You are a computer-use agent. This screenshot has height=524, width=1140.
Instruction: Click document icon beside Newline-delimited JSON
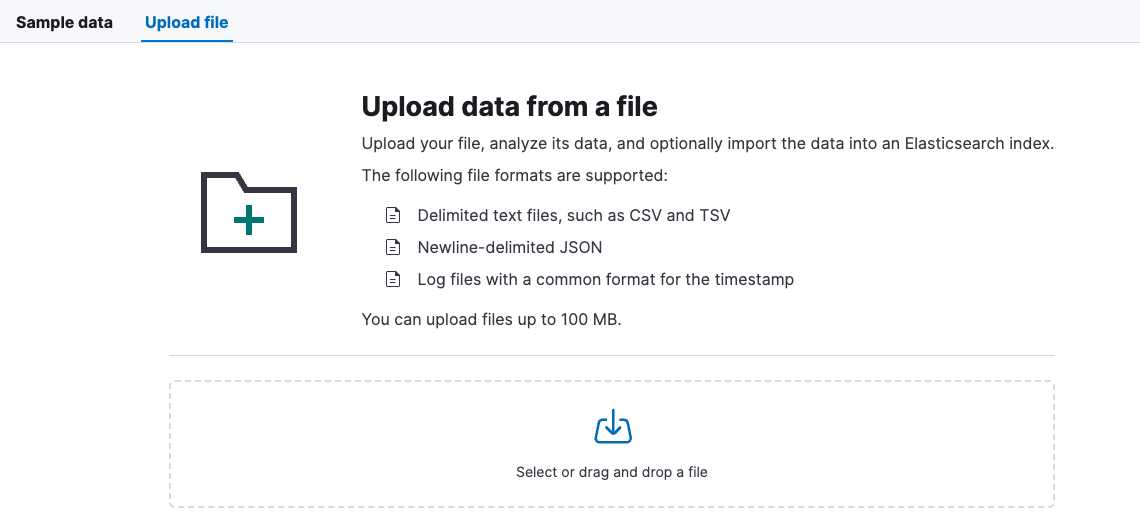[394, 247]
